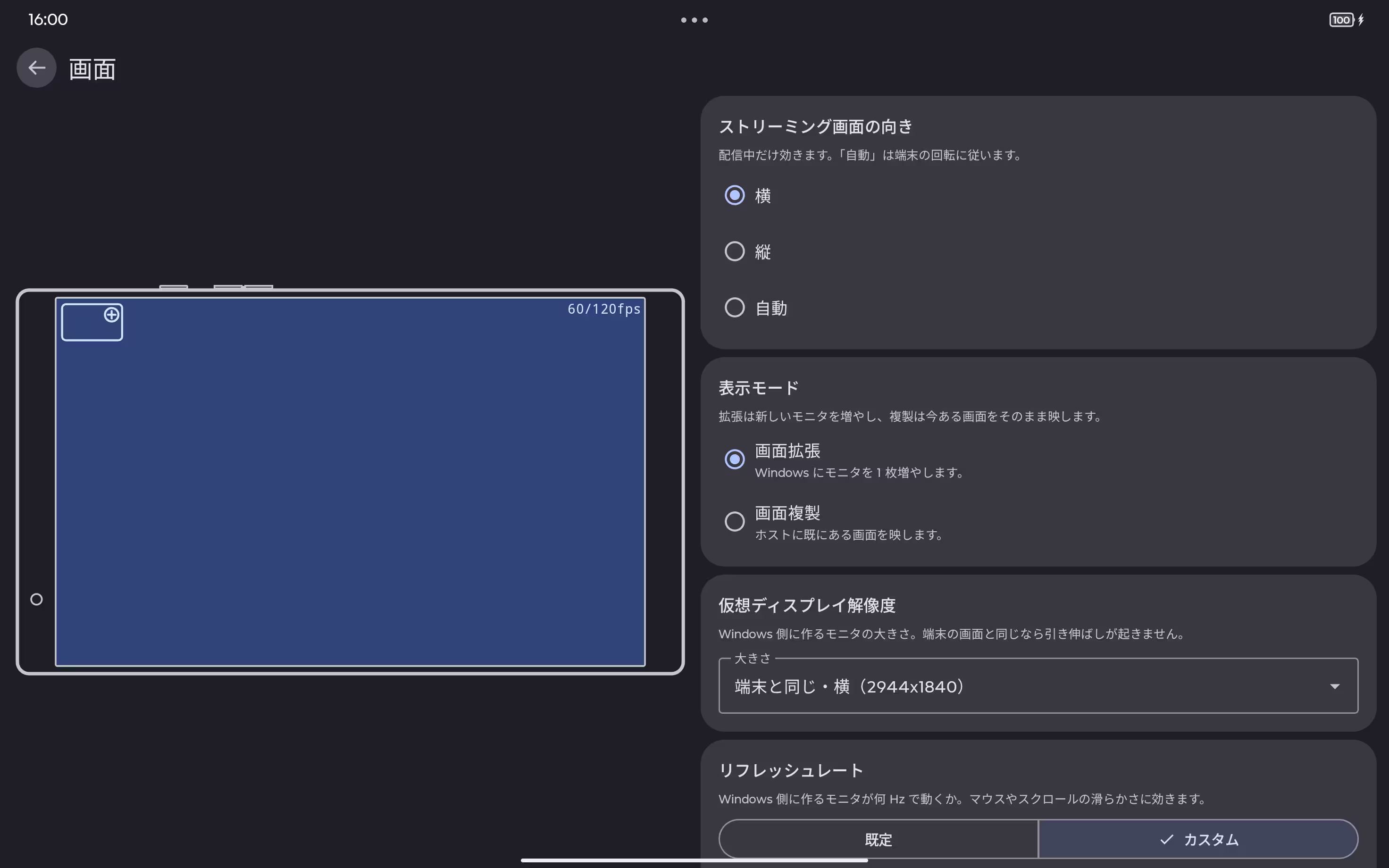Tap the 仮想ディスプレイ解像度 heading
This screenshot has width=1389, height=868.
(x=807, y=605)
